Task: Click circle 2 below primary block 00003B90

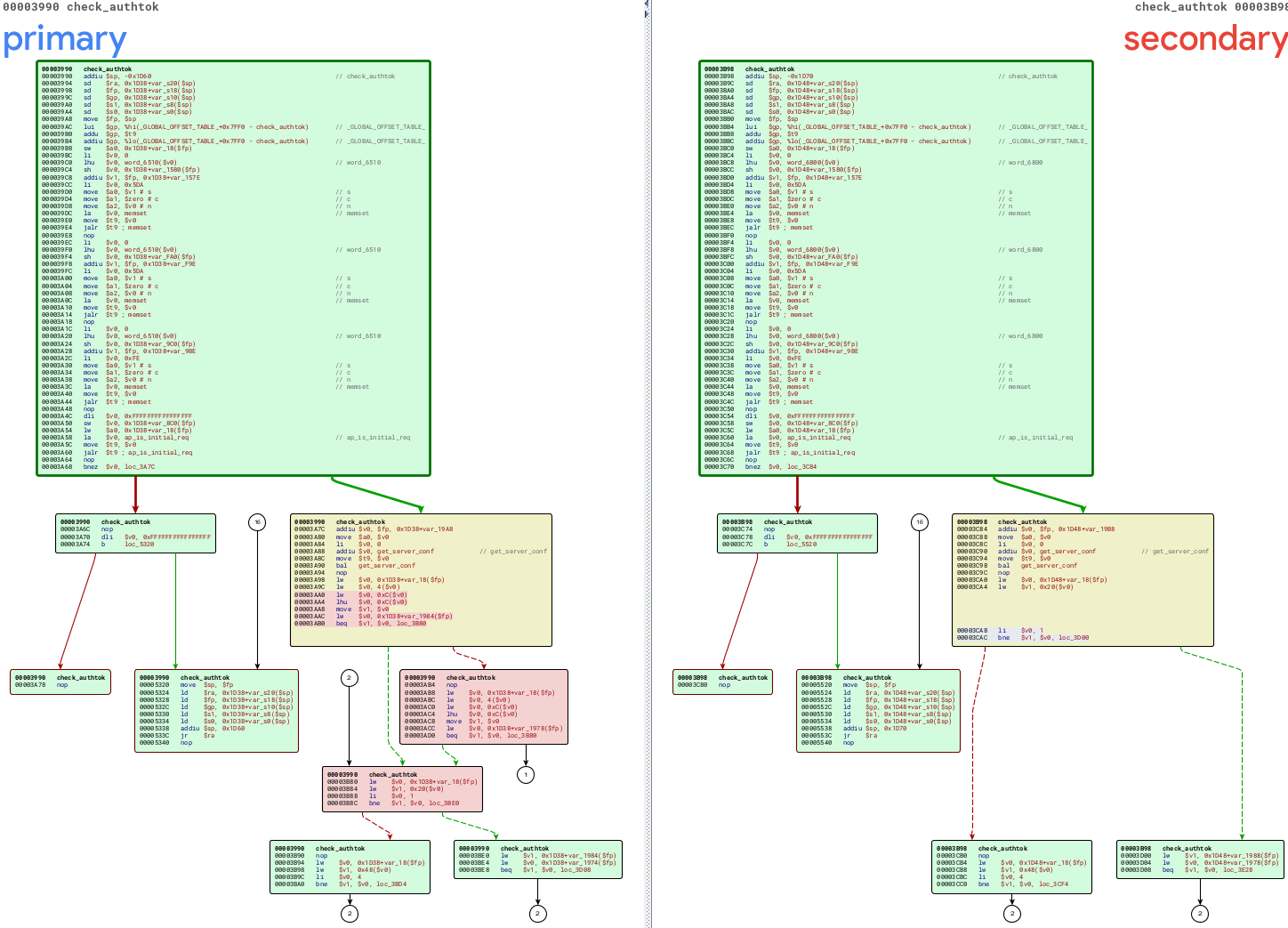Action: tap(350, 913)
